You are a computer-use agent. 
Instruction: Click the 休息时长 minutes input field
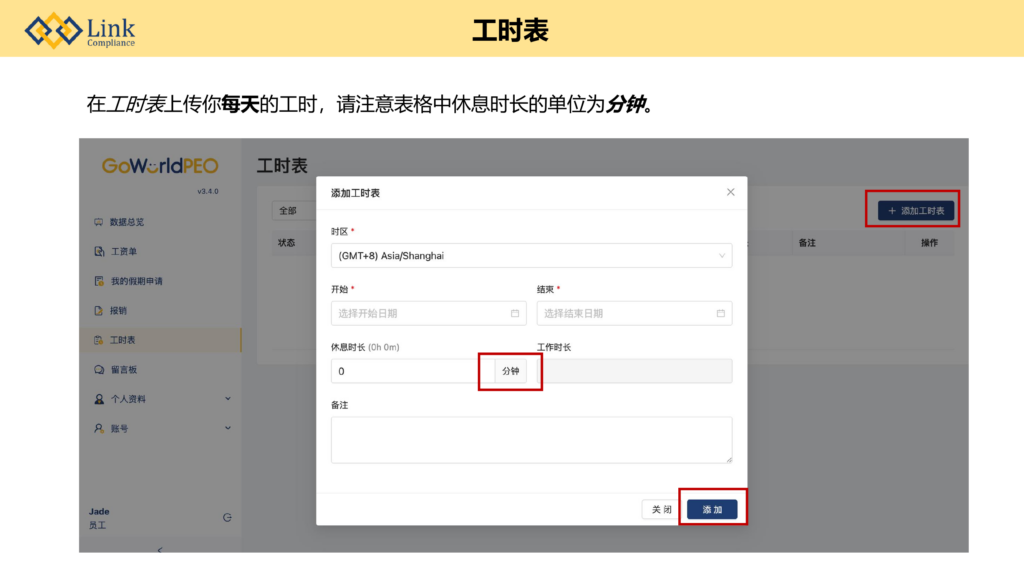(x=410, y=371)
